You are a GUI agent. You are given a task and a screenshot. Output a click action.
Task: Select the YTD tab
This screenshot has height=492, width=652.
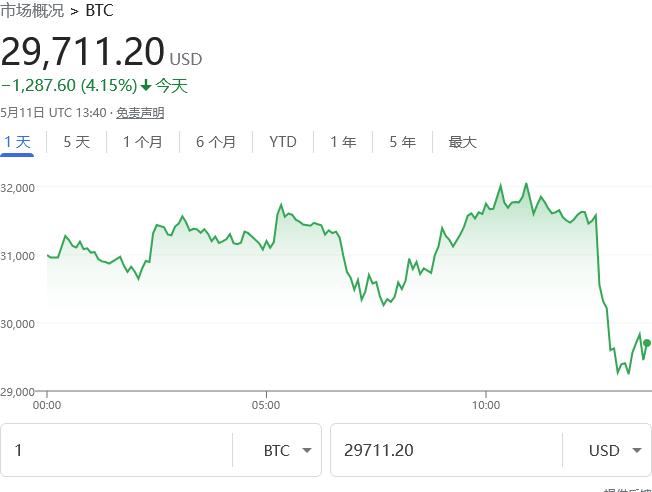283,142
